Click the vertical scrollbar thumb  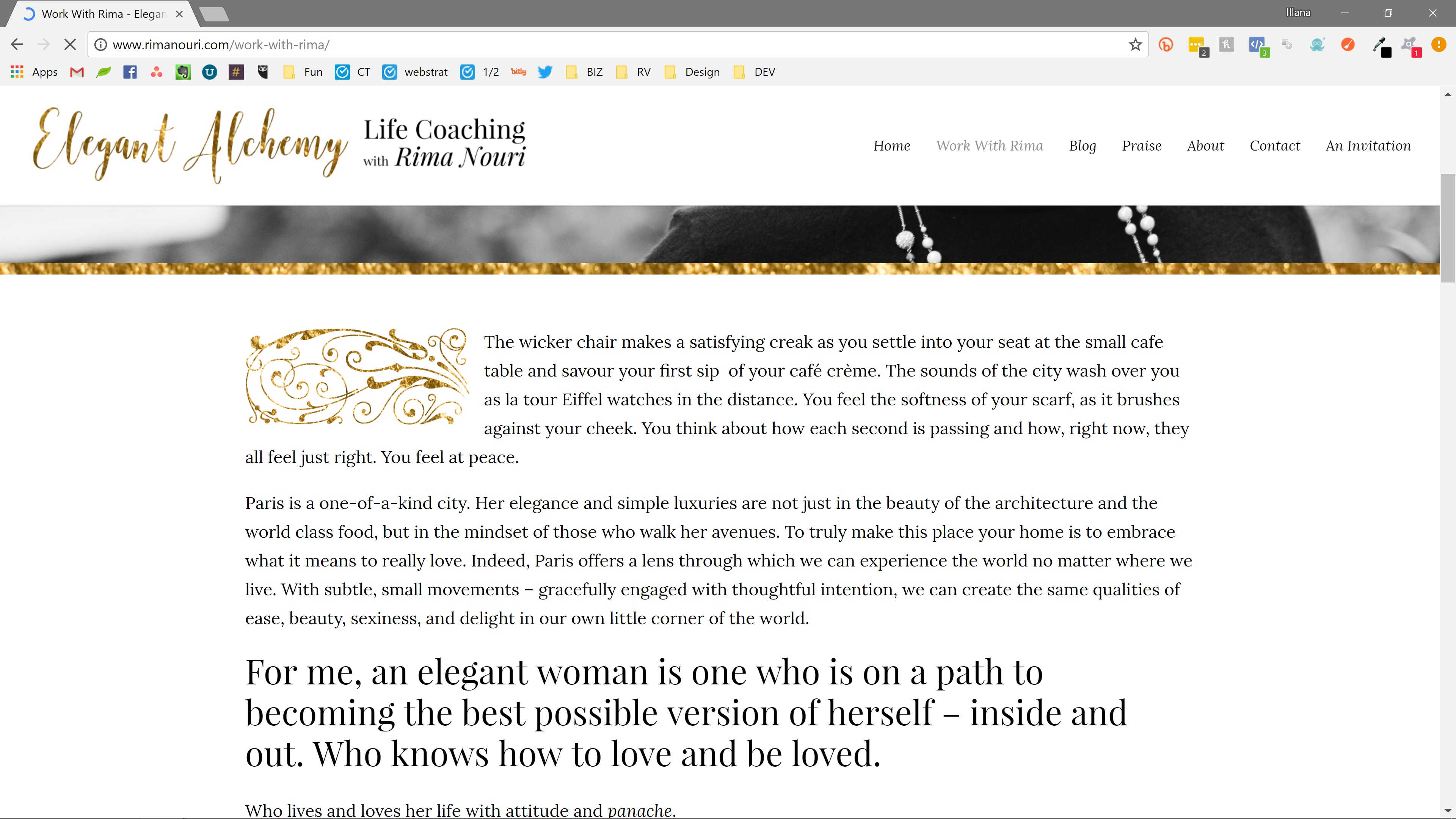(x=1448, y=228)
